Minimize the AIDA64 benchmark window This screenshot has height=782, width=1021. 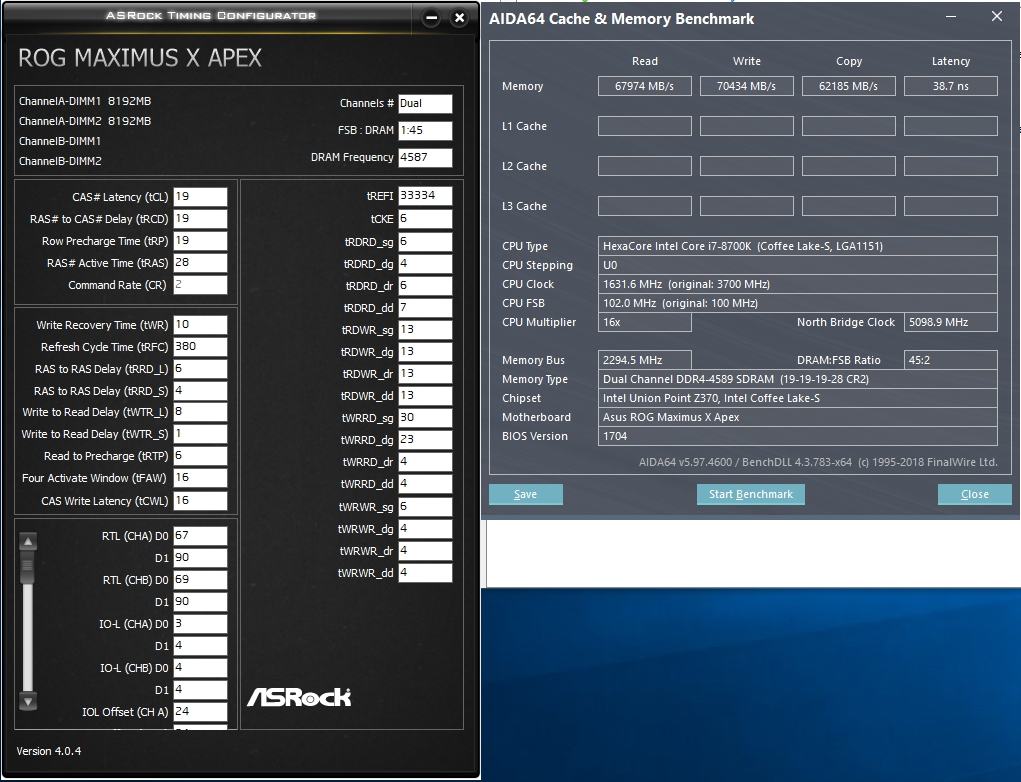click(x=951, y=17)
